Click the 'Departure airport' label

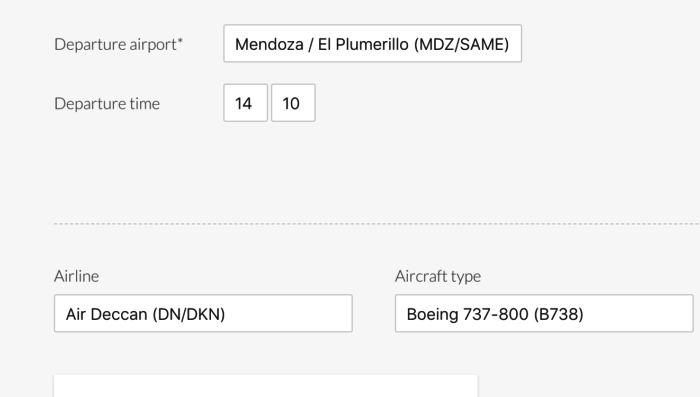(x=116, y=44)
